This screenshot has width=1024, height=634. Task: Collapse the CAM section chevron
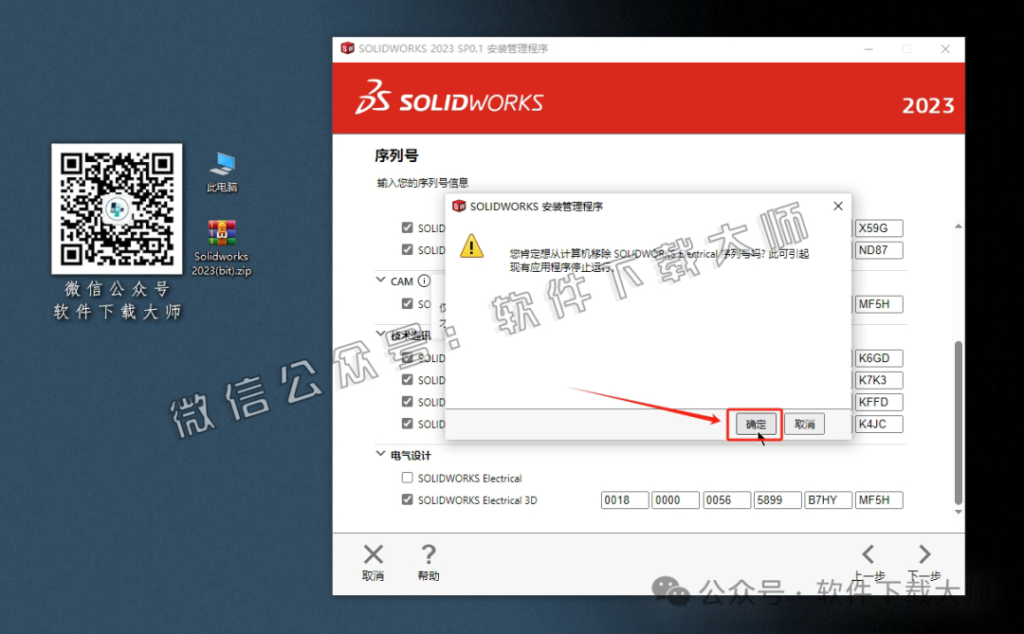(381, 281)
